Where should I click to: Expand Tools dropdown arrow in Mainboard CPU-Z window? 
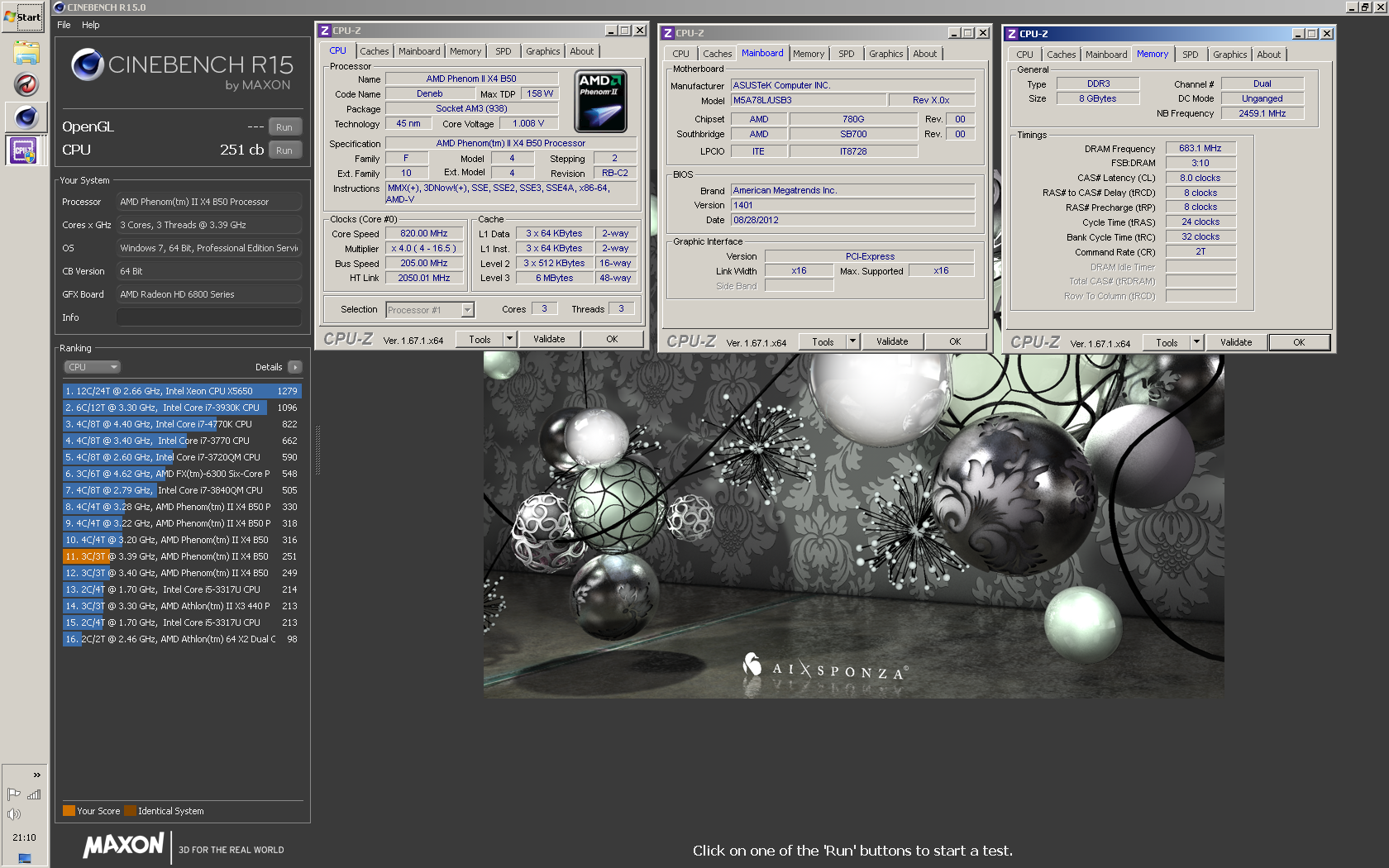(x=852, y=341)
